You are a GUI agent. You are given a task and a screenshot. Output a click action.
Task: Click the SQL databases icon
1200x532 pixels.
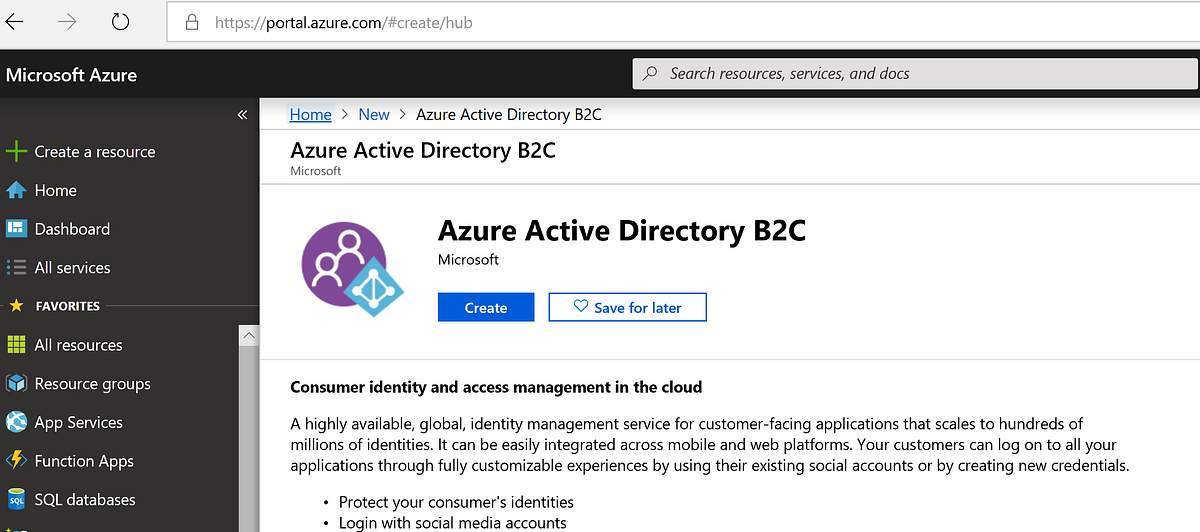[16, 500]
